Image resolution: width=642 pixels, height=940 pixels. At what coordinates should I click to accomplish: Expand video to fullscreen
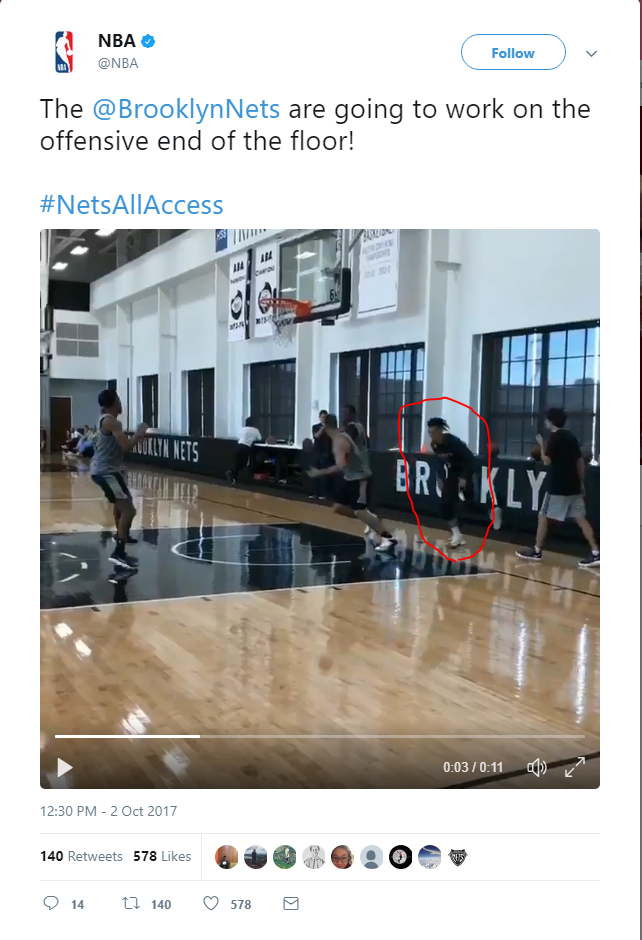(x=575, y=767)
